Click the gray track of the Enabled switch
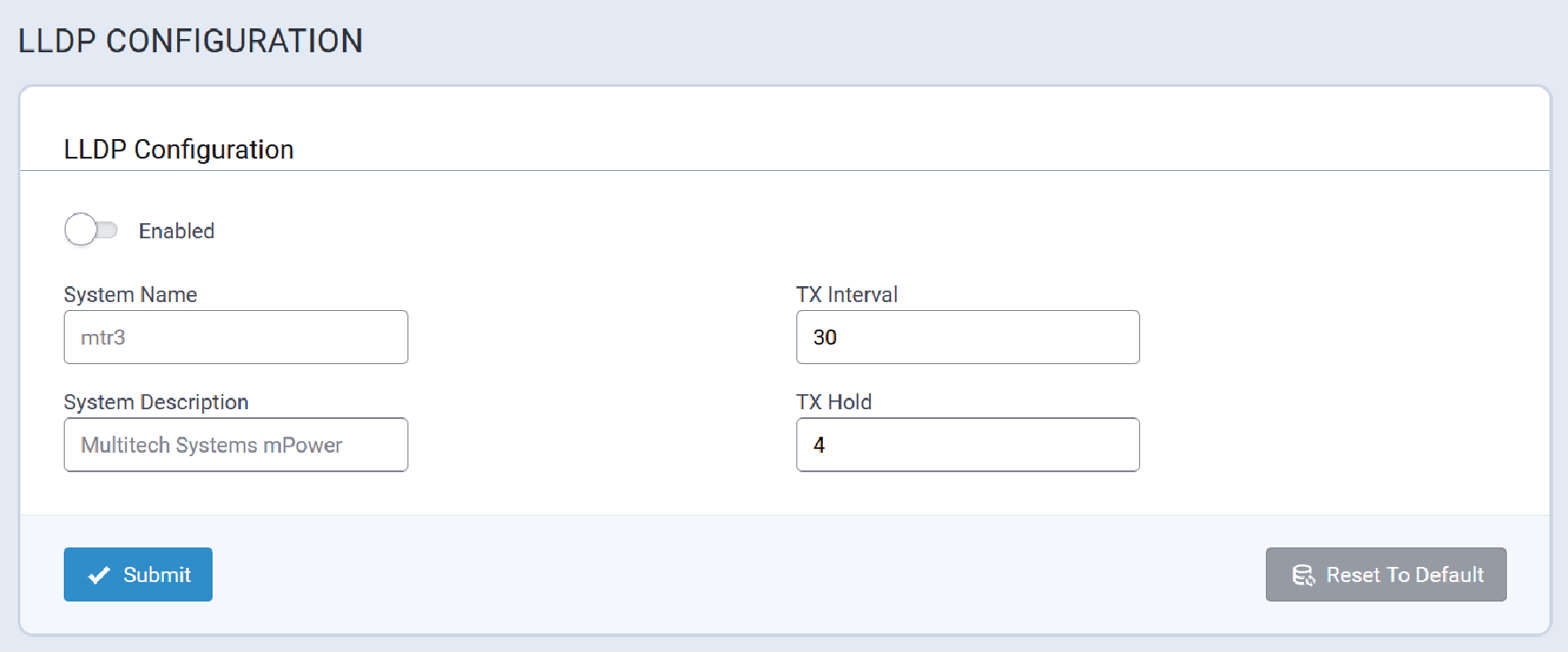The width and height of the screenshot is (1568, 652). click(x=109, y=230)
